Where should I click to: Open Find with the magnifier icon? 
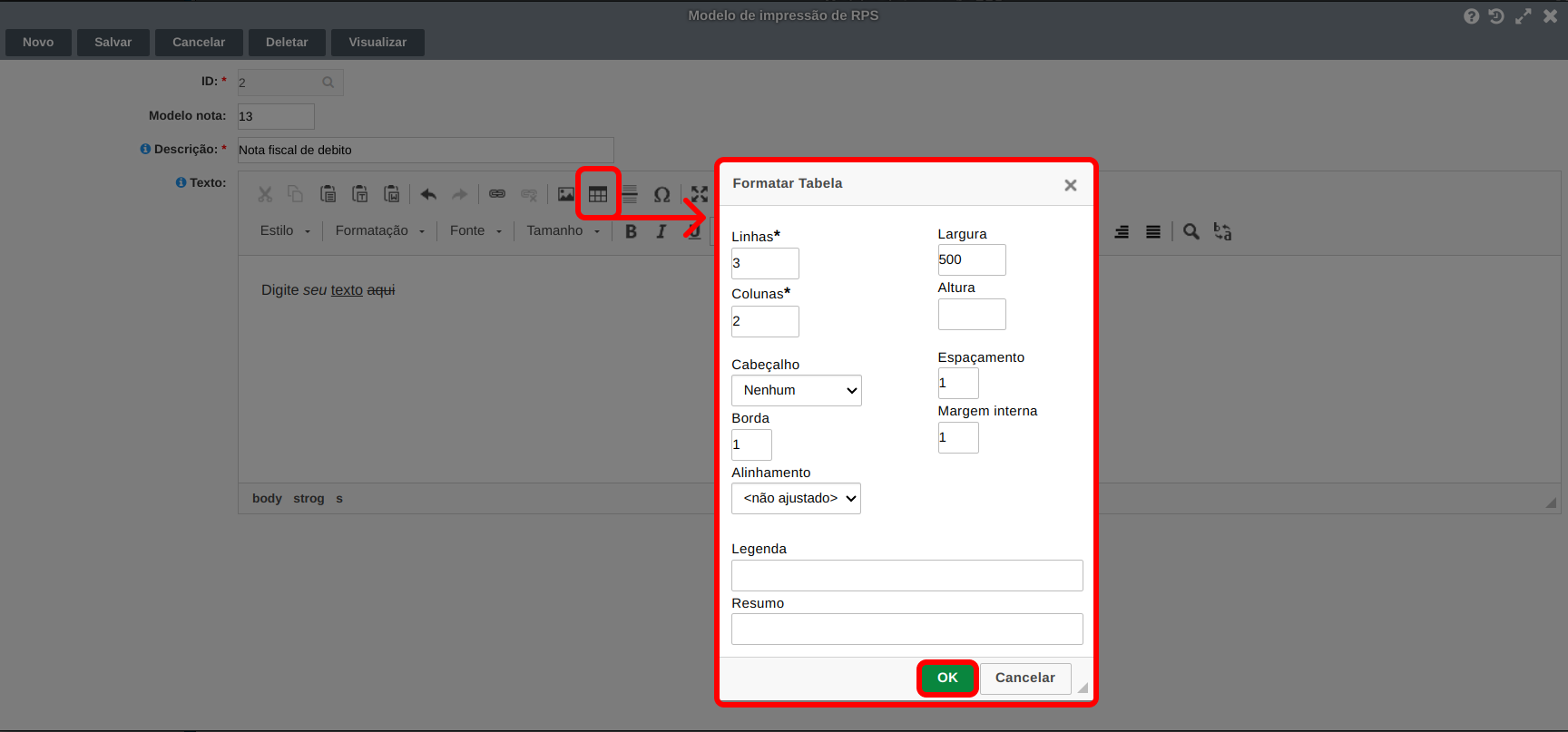[1191, 231]
